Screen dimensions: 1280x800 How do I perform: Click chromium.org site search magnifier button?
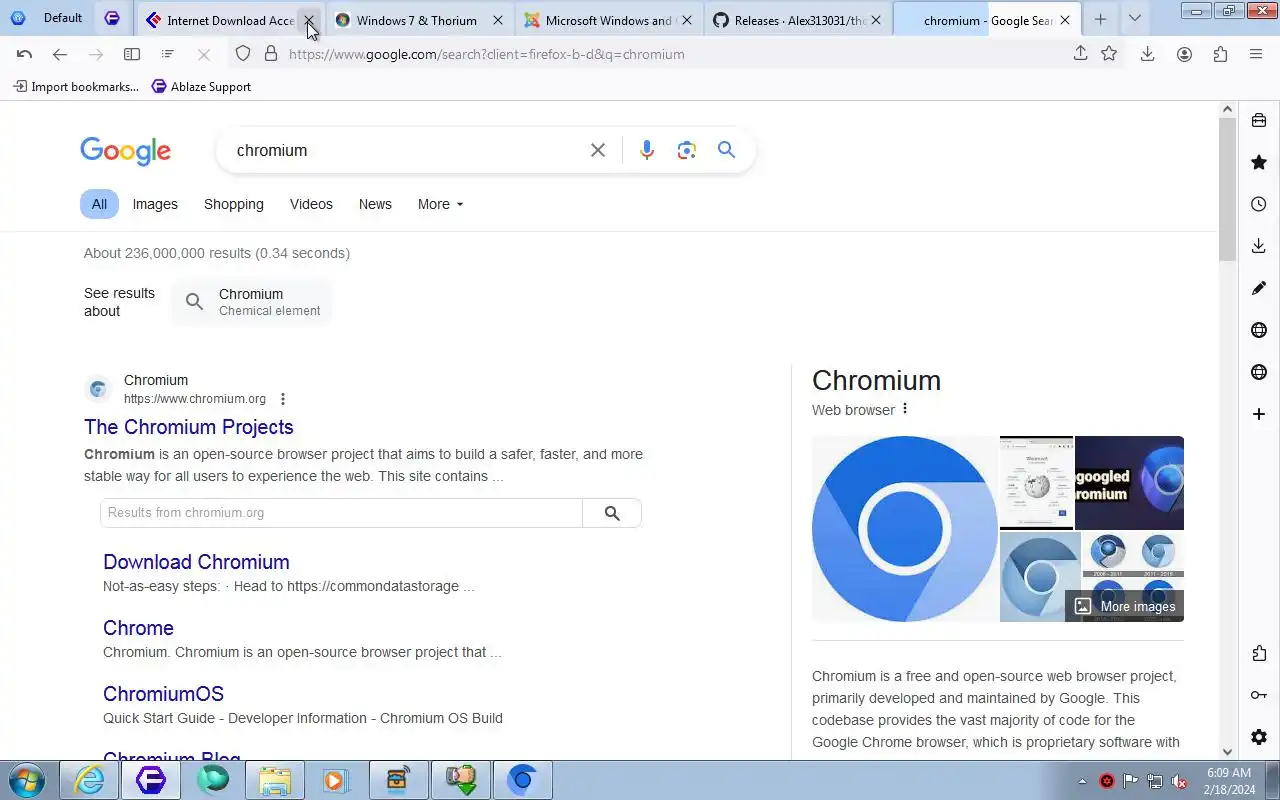[x=612, y=513]
